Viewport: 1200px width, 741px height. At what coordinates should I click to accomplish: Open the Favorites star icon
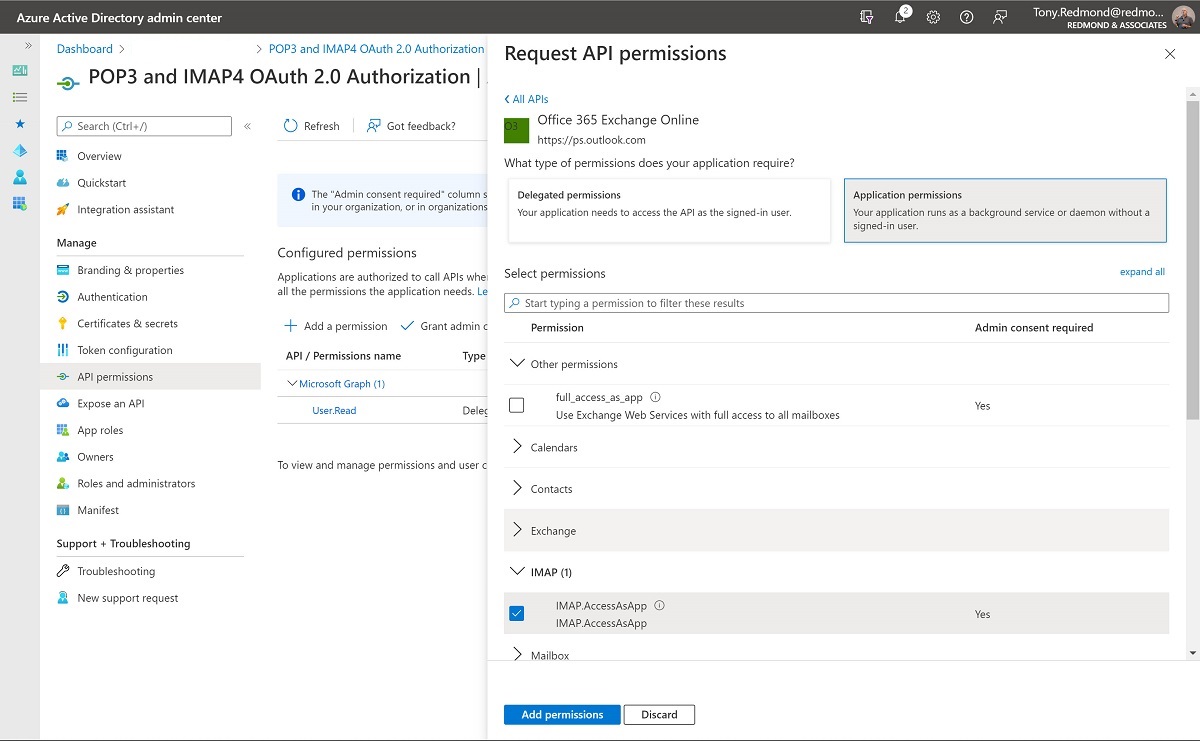pyautogui.click(x=20, y=124)
